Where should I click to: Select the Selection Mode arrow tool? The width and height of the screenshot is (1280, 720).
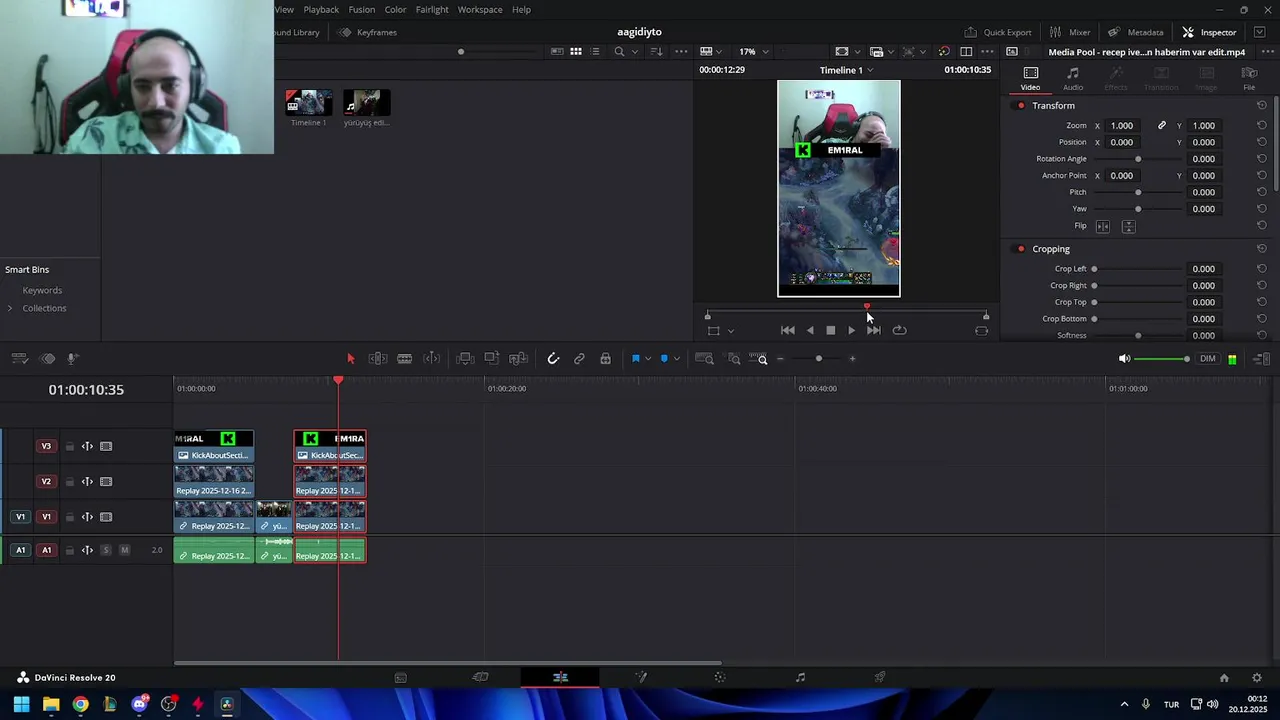(350, 358)
